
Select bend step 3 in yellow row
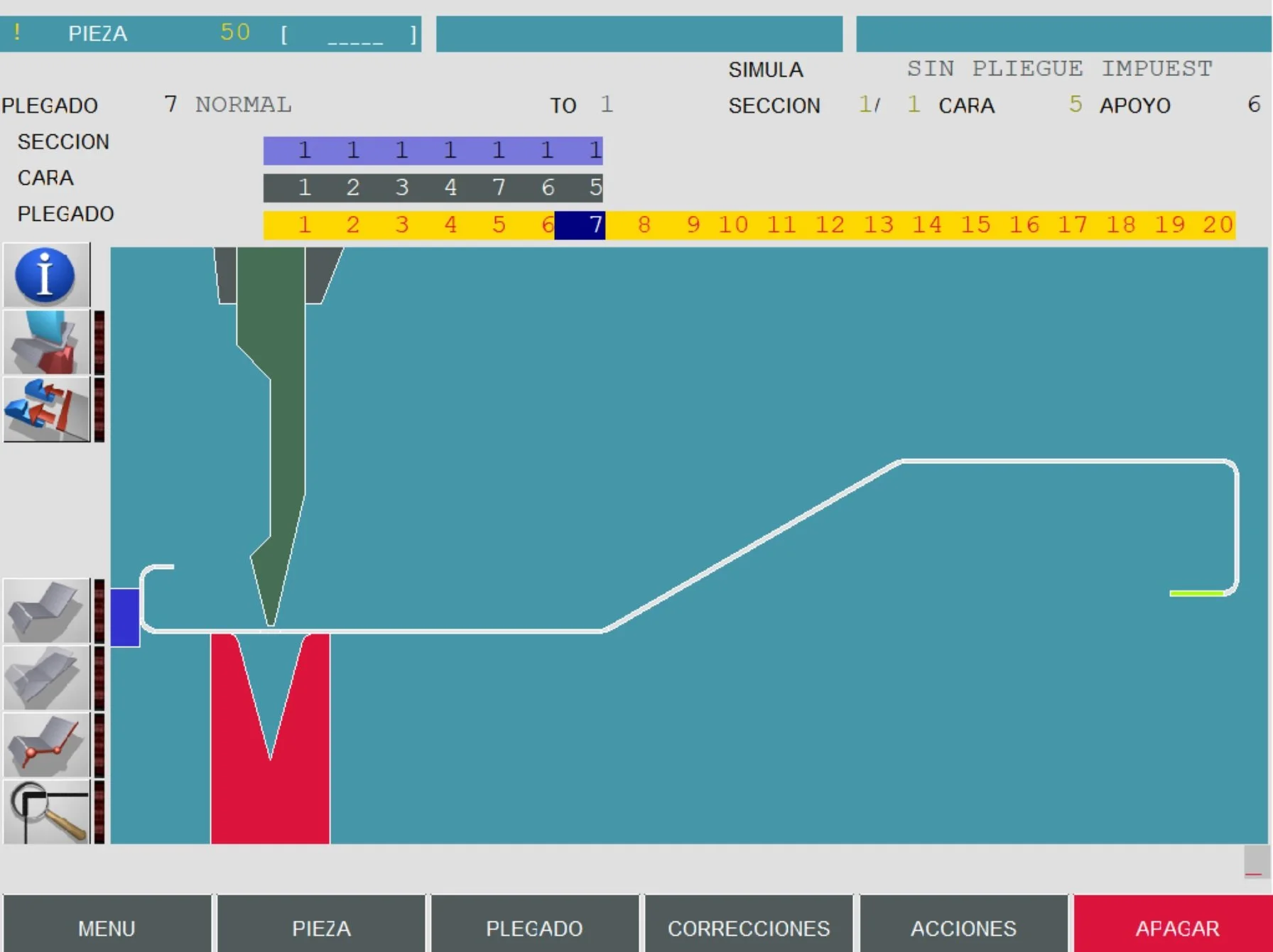401,225
